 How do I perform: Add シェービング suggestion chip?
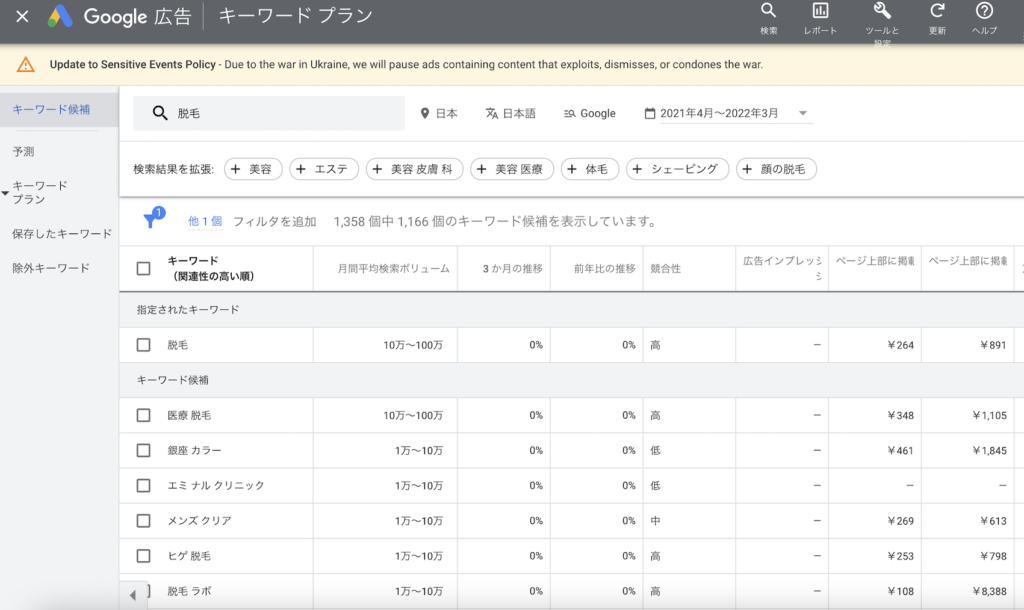(x=678, y=169)
